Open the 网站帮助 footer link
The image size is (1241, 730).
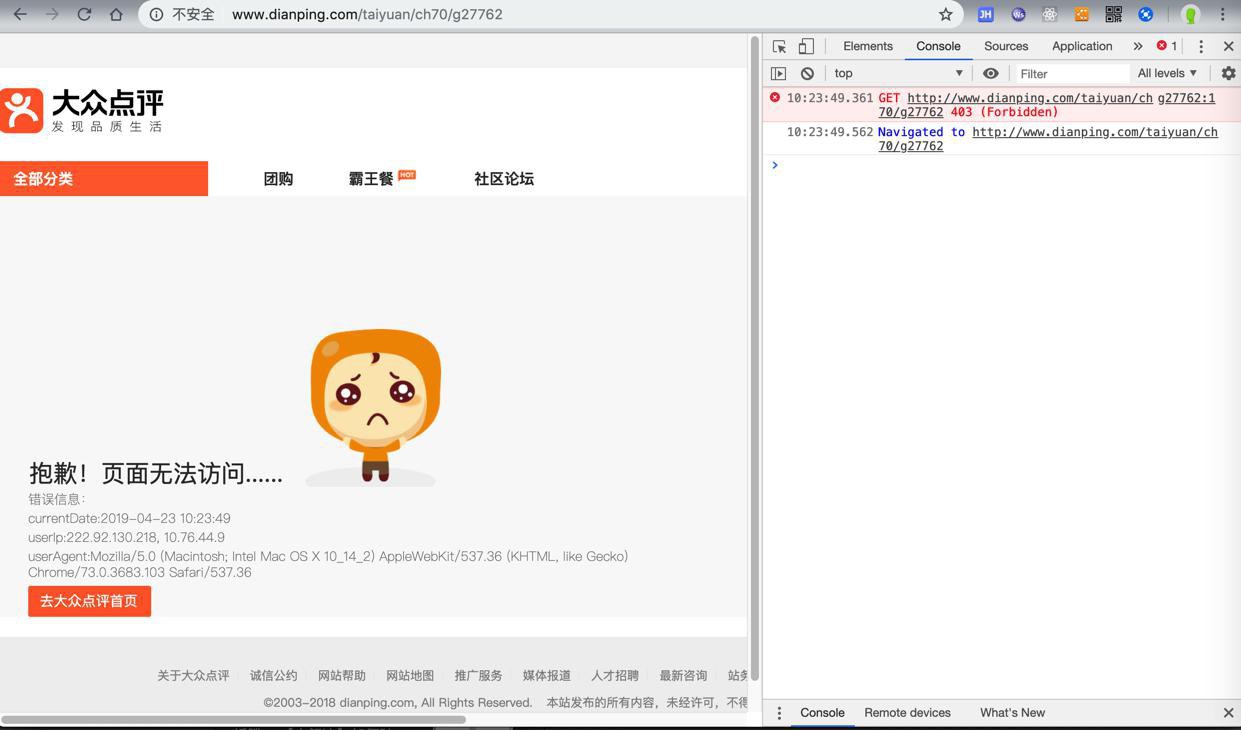[342, 676]
